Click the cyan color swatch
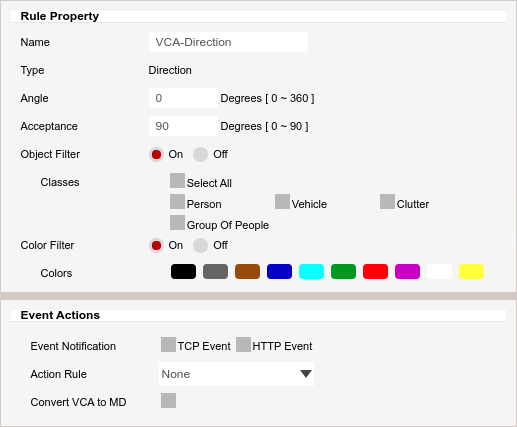Screen dimensions: 517x427 [x=311, y=271]
